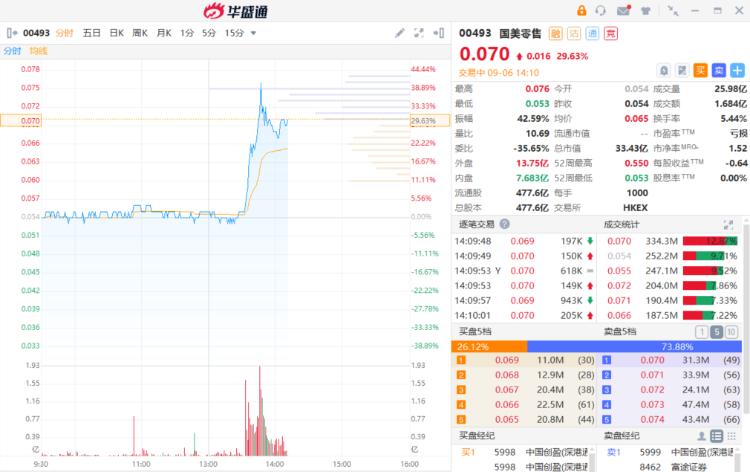Set order book depth to 10 levels

731,331
